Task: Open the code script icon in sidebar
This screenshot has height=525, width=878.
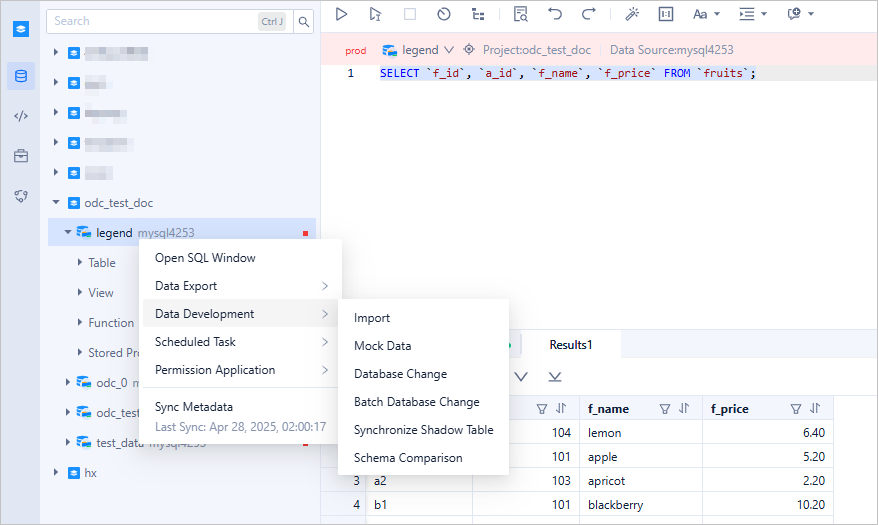Action: coord(21,116)
